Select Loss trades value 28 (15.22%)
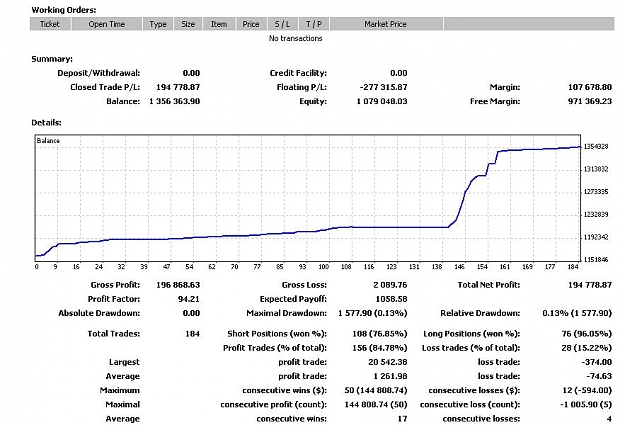Screen dimensions: 625x425 [587, 348]
